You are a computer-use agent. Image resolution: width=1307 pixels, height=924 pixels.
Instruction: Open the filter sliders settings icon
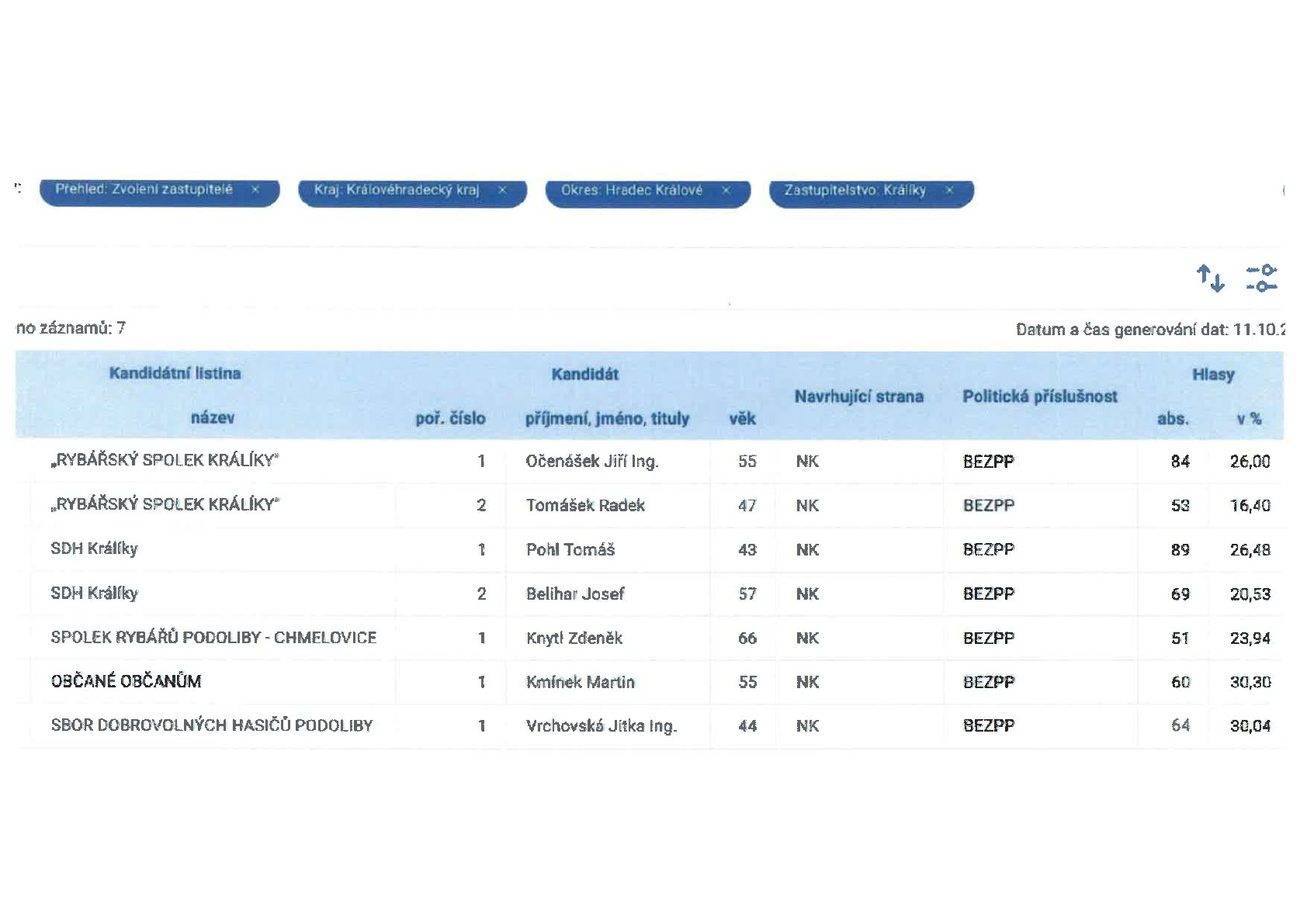(x=1262, y=278)
